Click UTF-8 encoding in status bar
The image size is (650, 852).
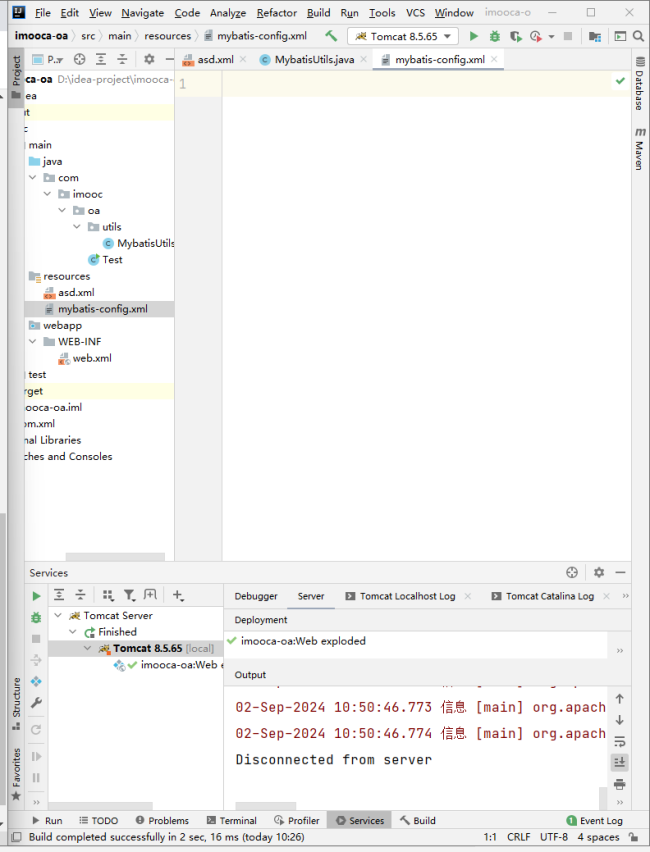click(x=554, y=837)
